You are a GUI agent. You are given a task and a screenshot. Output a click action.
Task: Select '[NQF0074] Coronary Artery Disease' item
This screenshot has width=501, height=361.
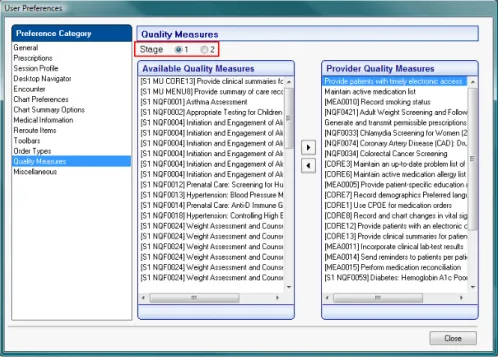pyautogui.click(x=396, y=143)
